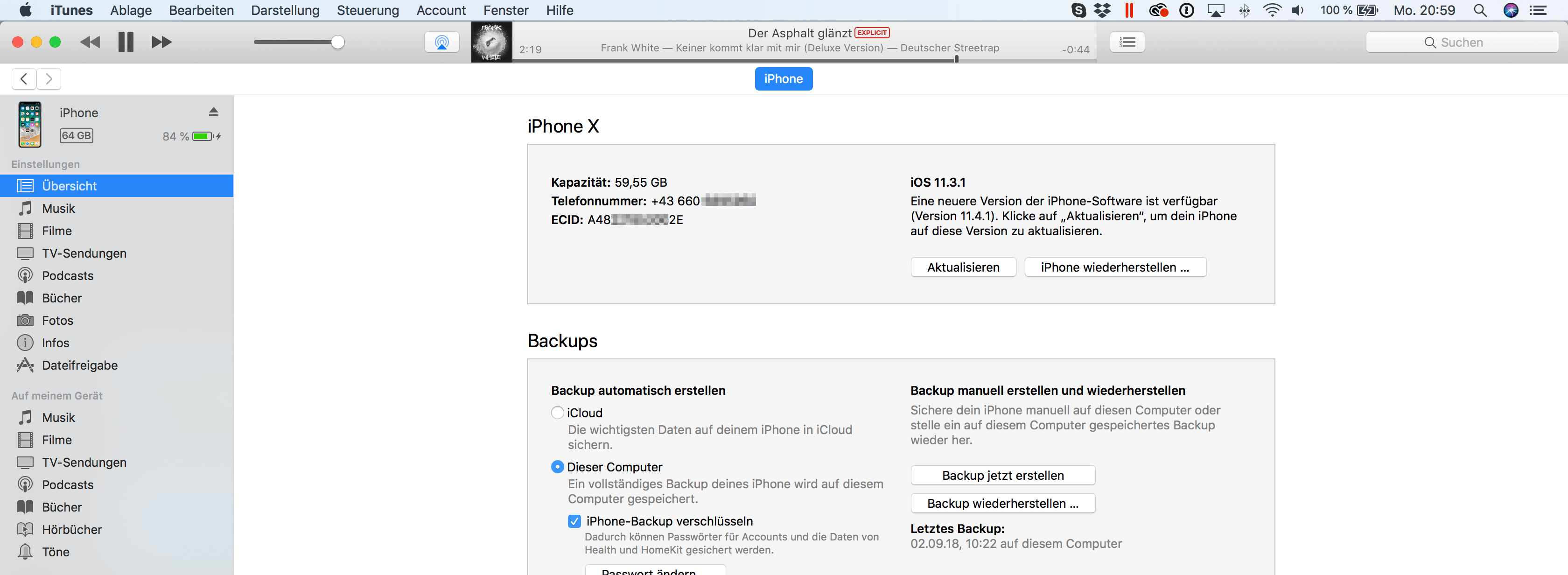Click Aktualisieren button for iOS 11.4.1
This screenshot has width=1568, height=575.
point(962,267)
